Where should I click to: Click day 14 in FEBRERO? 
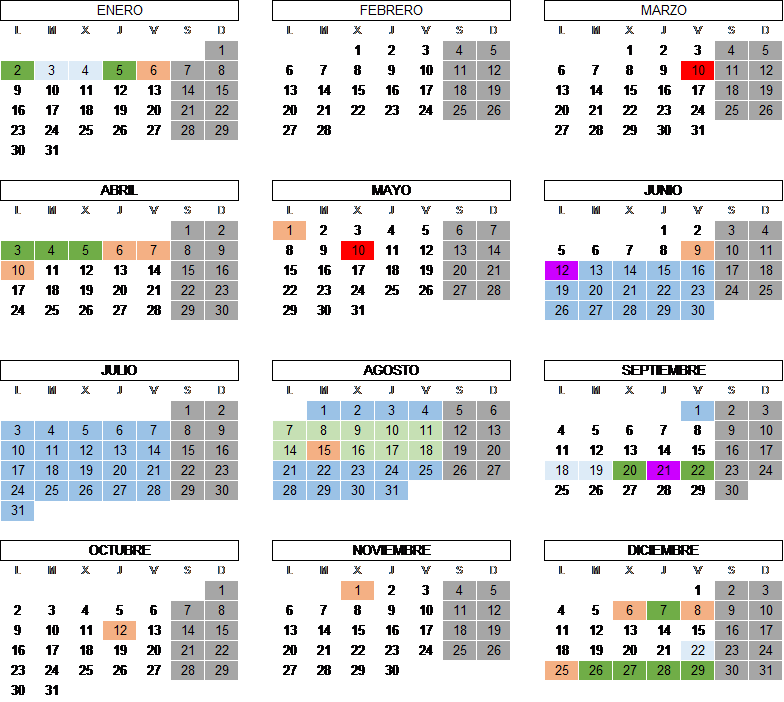click(324, 90)
